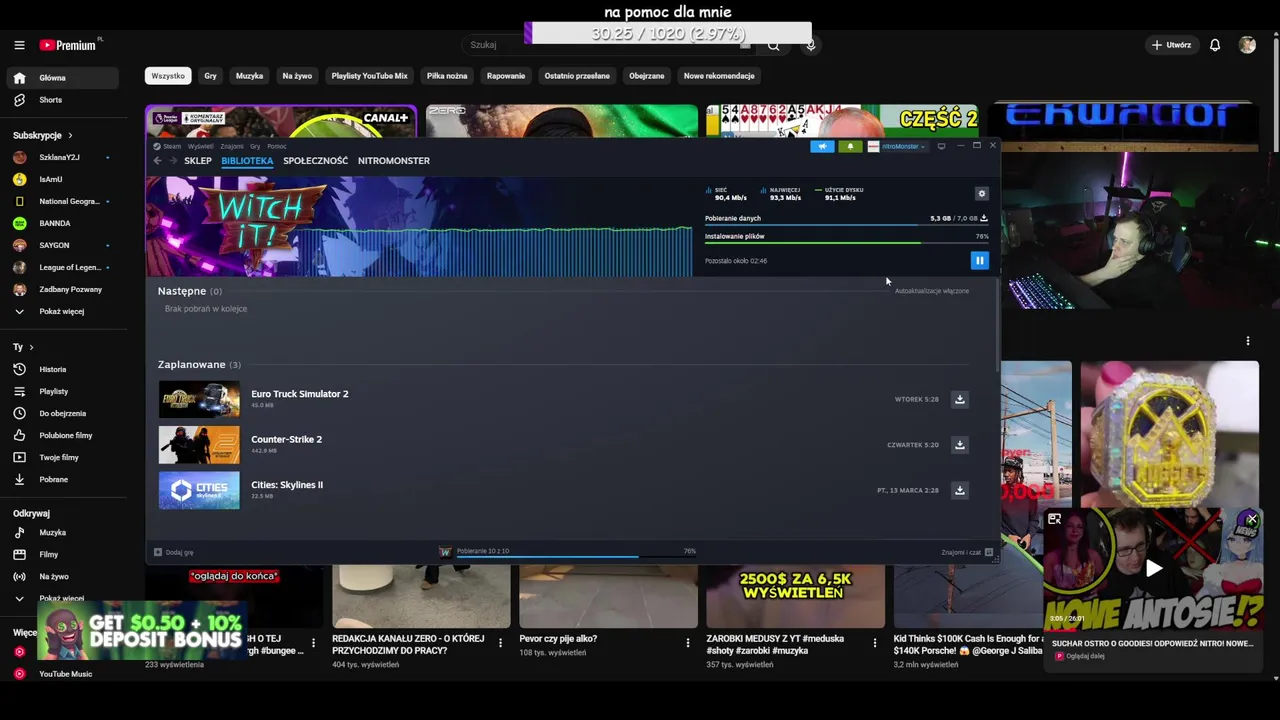Open Zadbany Pozwany subscription channel
The height and width of the screenshot is (720, 1280).
tap(62, 289)
